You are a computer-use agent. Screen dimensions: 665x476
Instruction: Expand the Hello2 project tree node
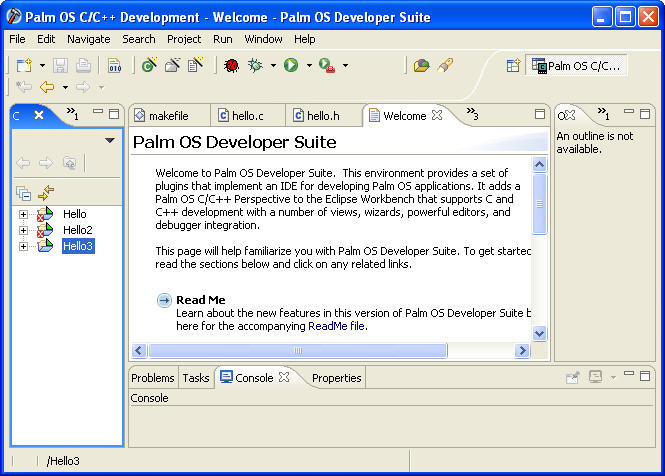pos(23,230)
